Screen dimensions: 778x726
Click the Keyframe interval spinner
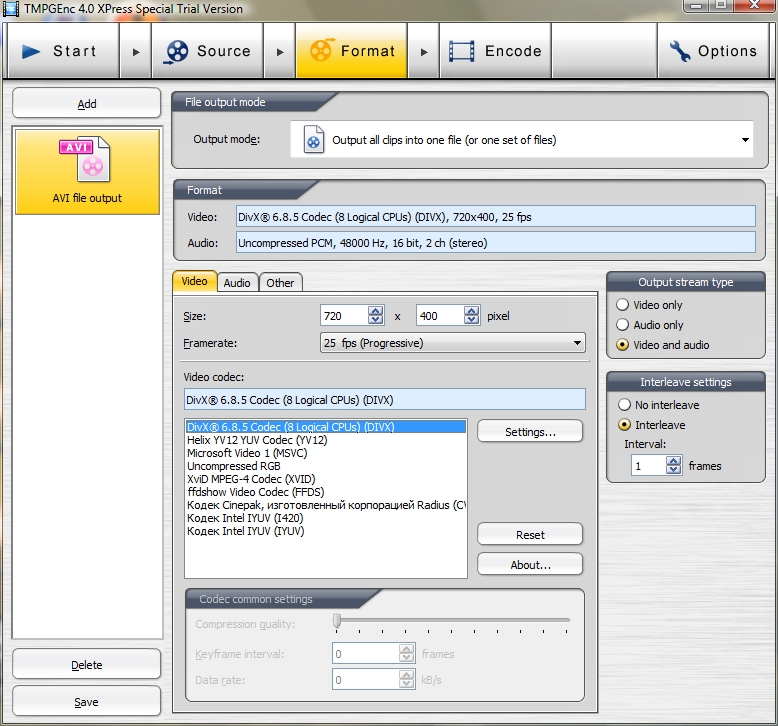coord(406,653)
